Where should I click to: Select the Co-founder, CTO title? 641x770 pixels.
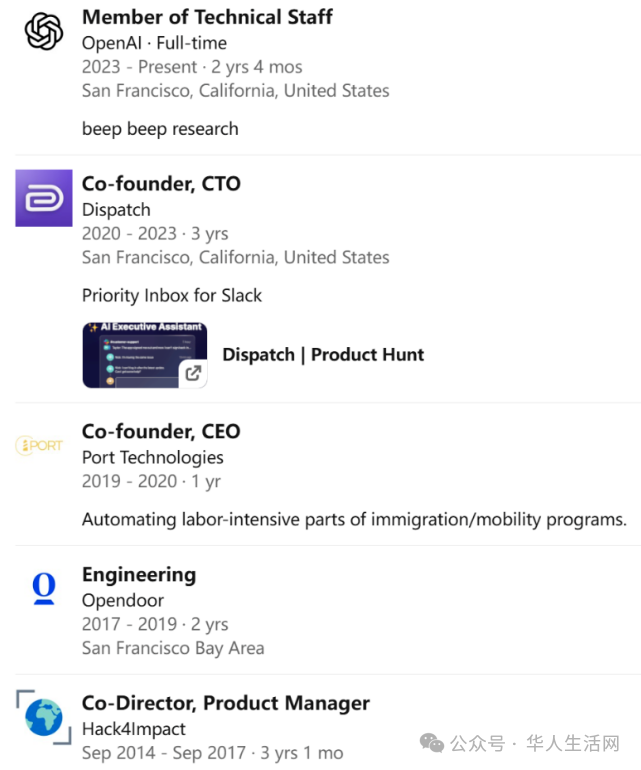(161, 184)
